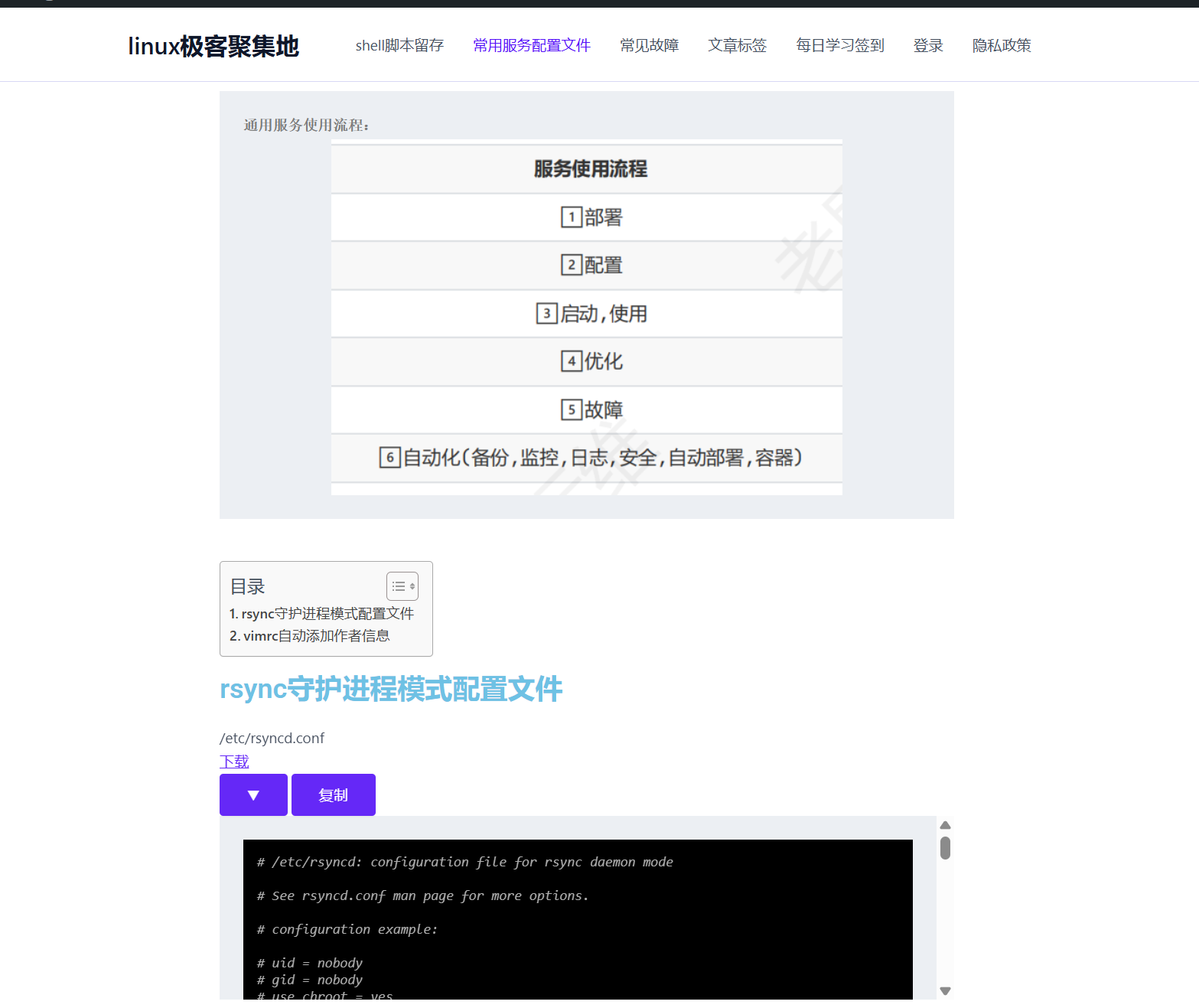Expand the purple triangle dropdown button
Image resolution: width=1199 pixels, height=1008 pixels.
(253, 794)
